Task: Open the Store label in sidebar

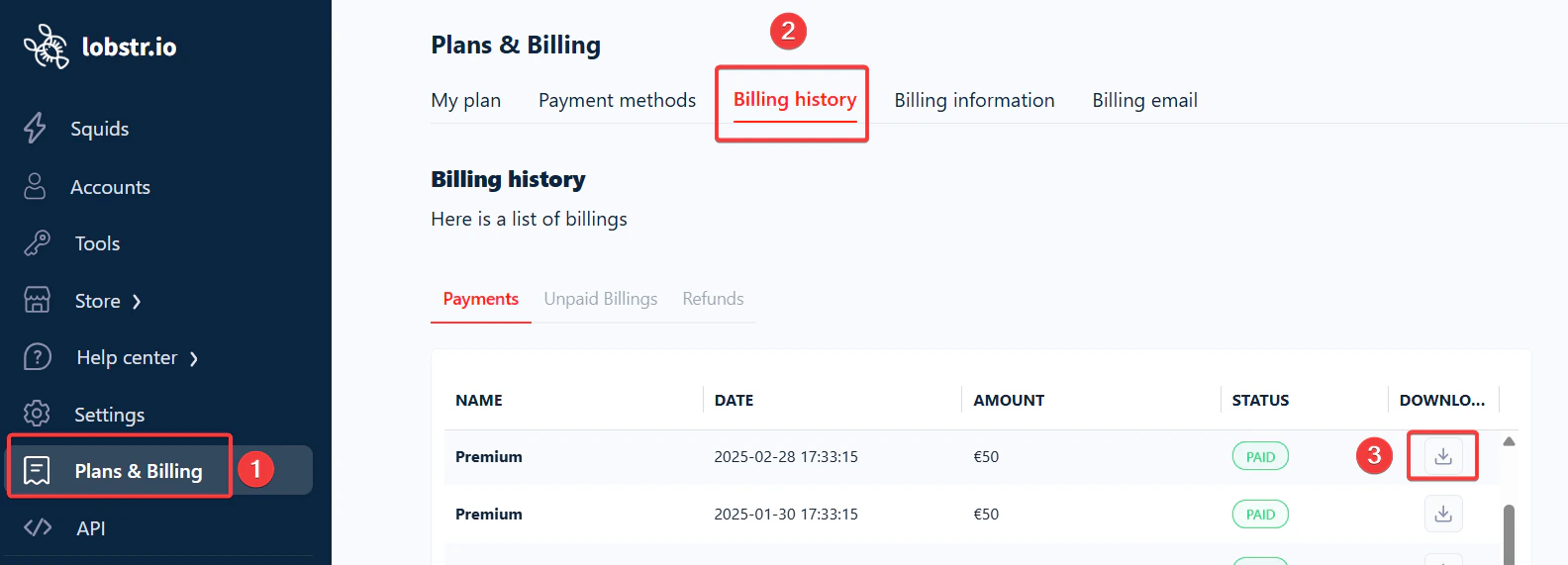Action: tap(97, 301)
